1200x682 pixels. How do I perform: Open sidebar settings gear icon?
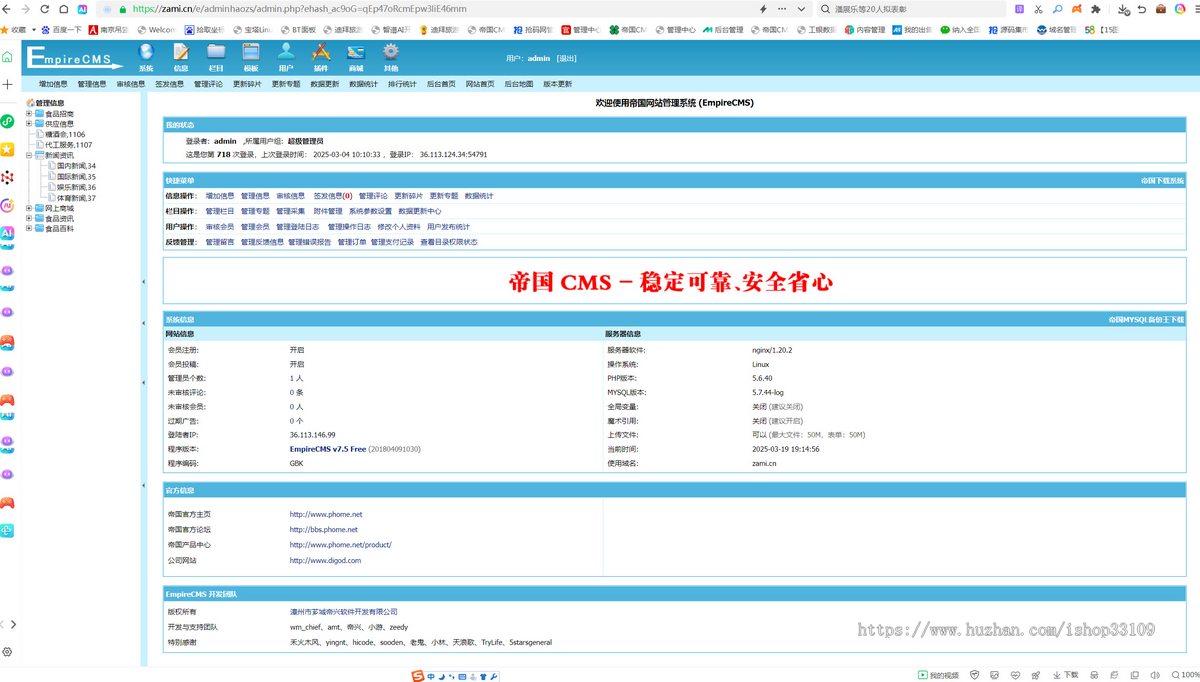[x=7, y=652]
